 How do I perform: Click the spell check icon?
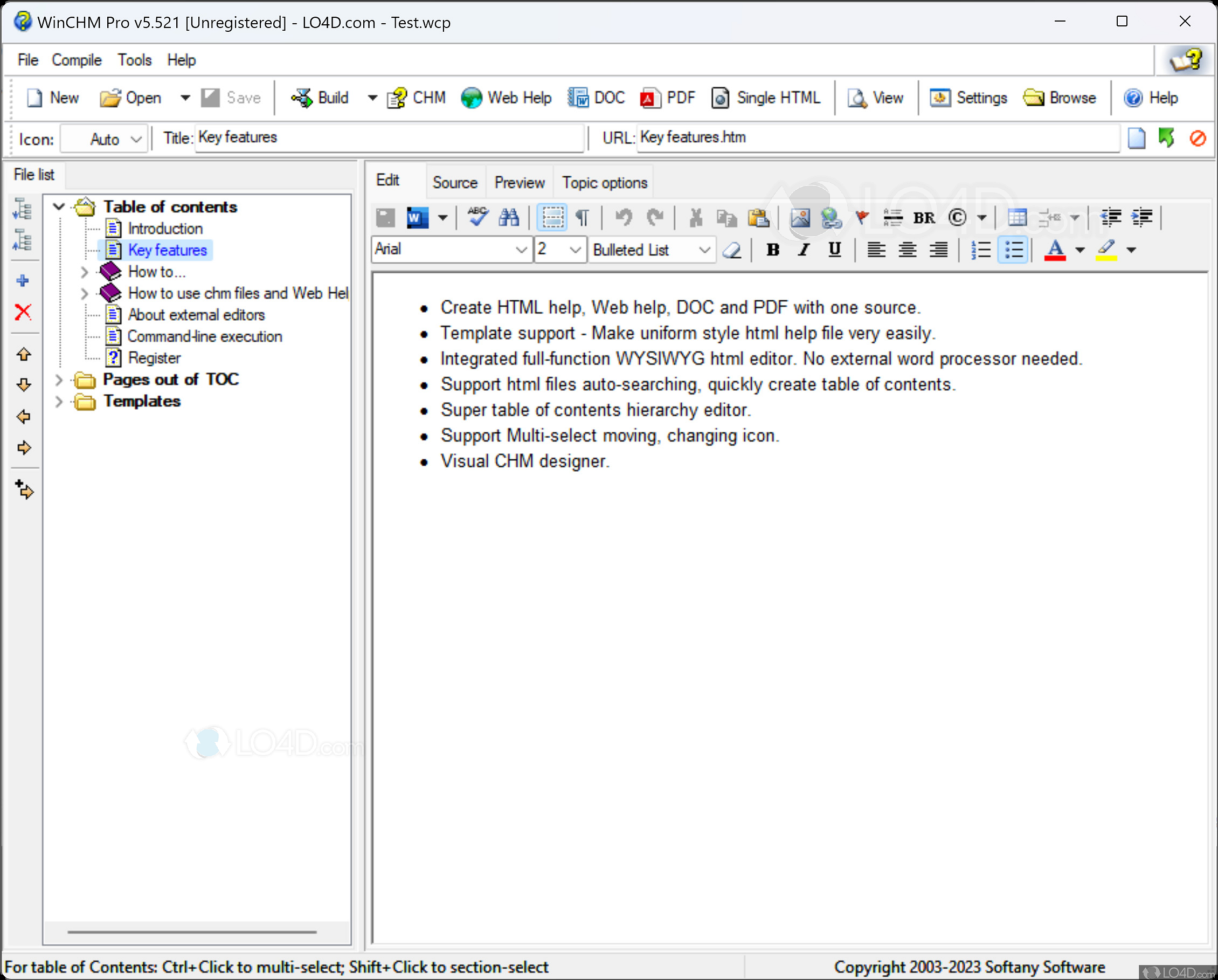pyautogui.click(x=477, y=217)
